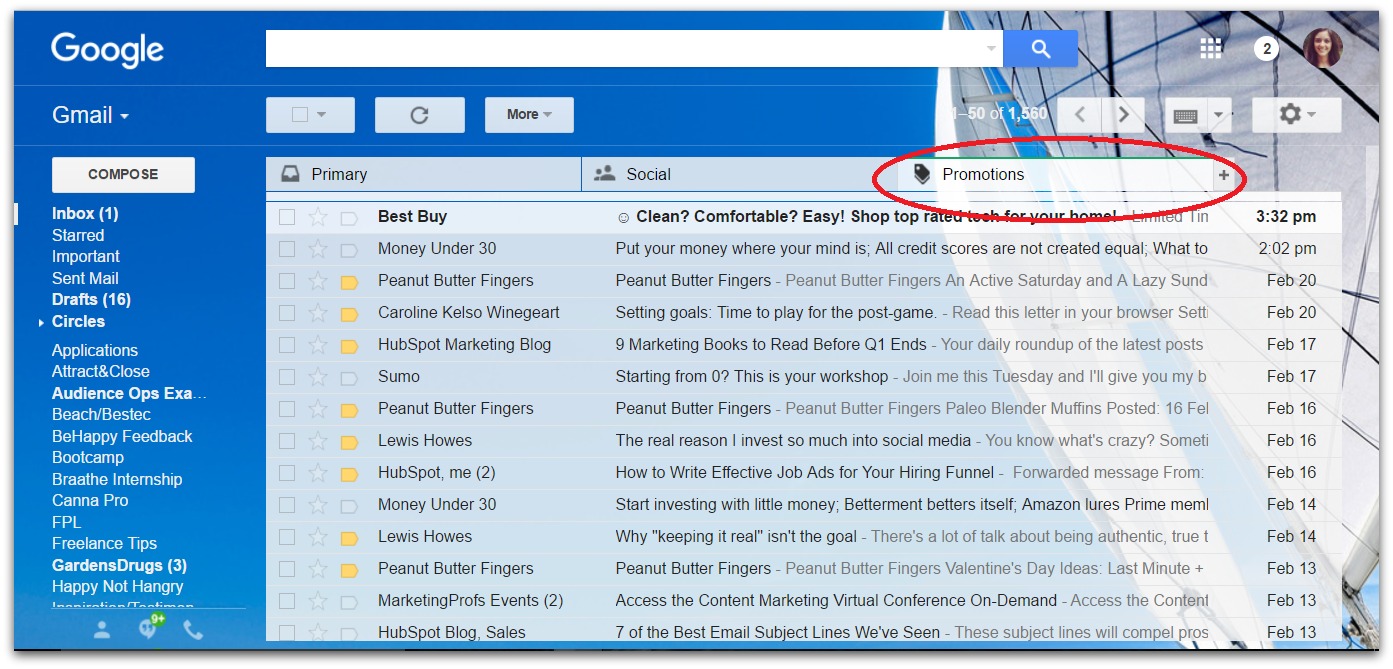Open the Audience Ops label
Screen dimensions: 1393x669
click(129, 394)
